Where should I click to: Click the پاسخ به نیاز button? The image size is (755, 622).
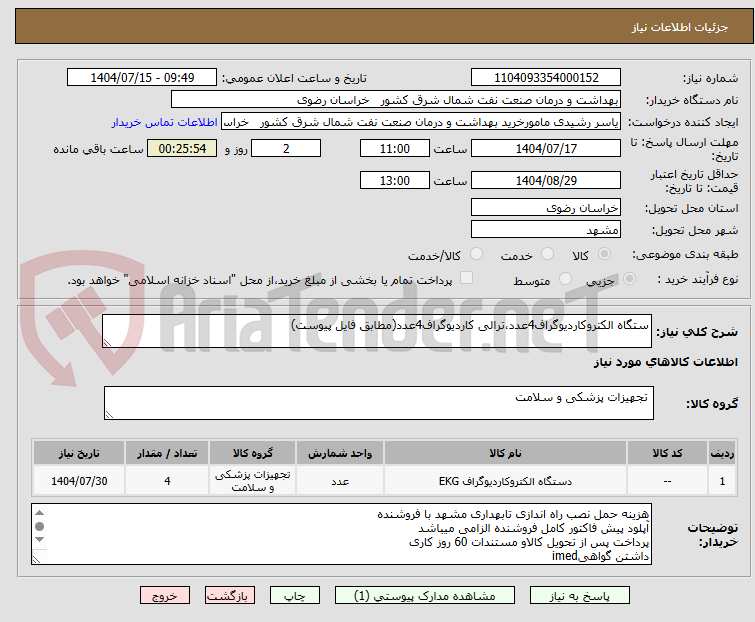click(579, 596)
